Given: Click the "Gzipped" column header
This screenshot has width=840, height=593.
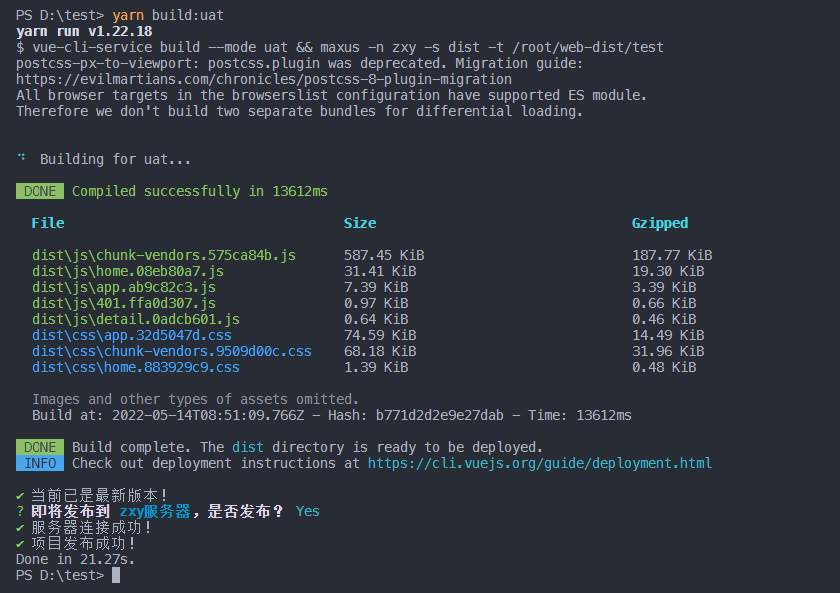Looking at the screenshot, I should pos(660,223).
